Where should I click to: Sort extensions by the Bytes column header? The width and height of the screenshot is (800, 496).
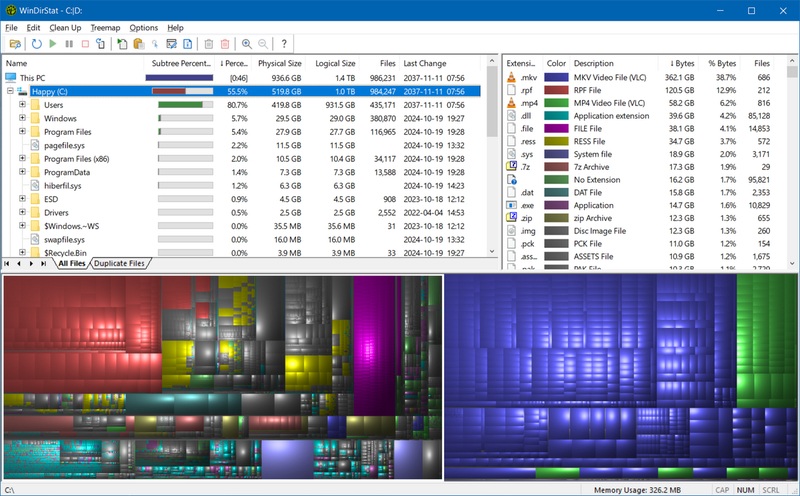(682, 63)
